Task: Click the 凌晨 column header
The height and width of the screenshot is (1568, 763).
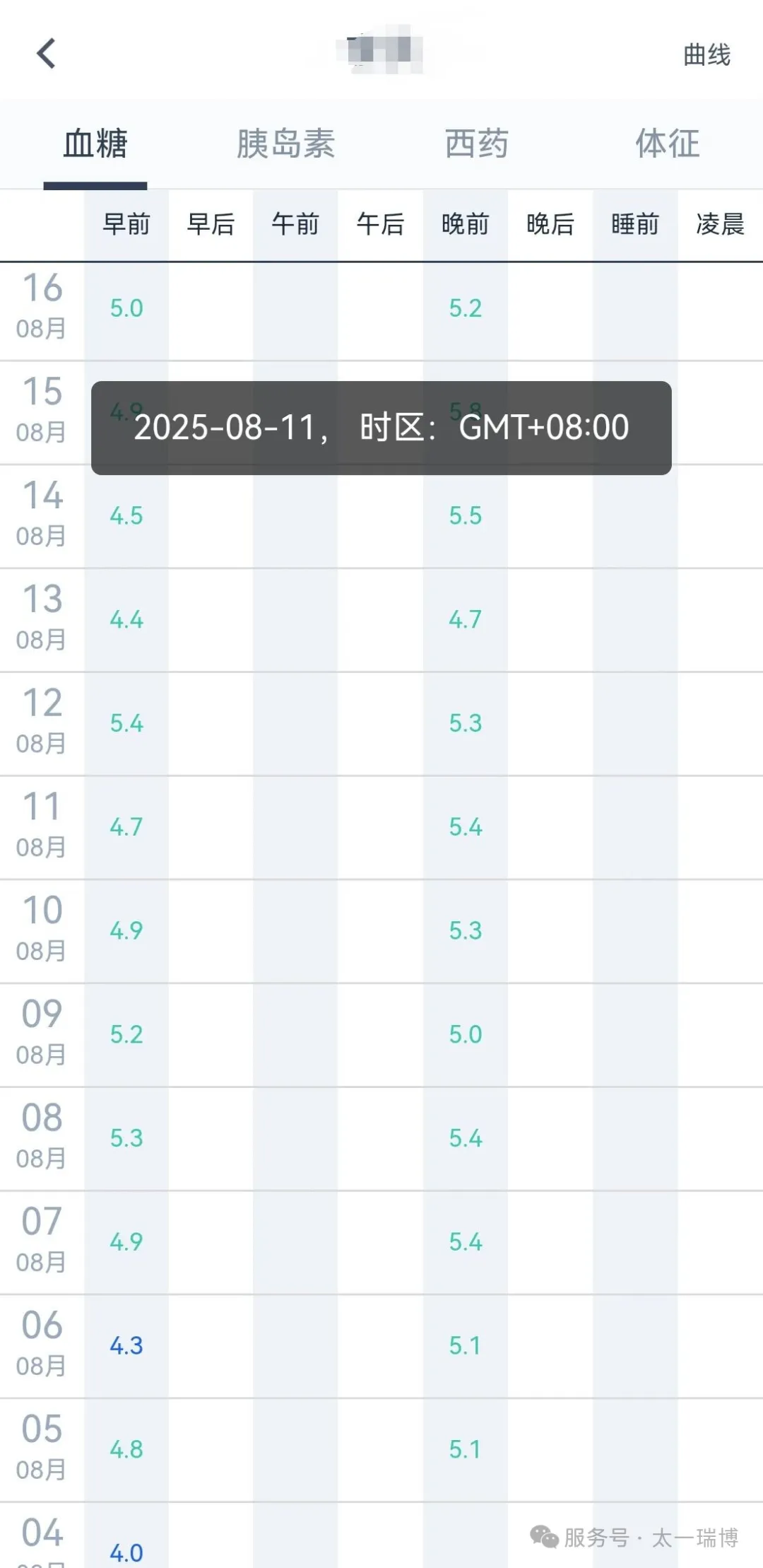Action: tap(720, 225)
